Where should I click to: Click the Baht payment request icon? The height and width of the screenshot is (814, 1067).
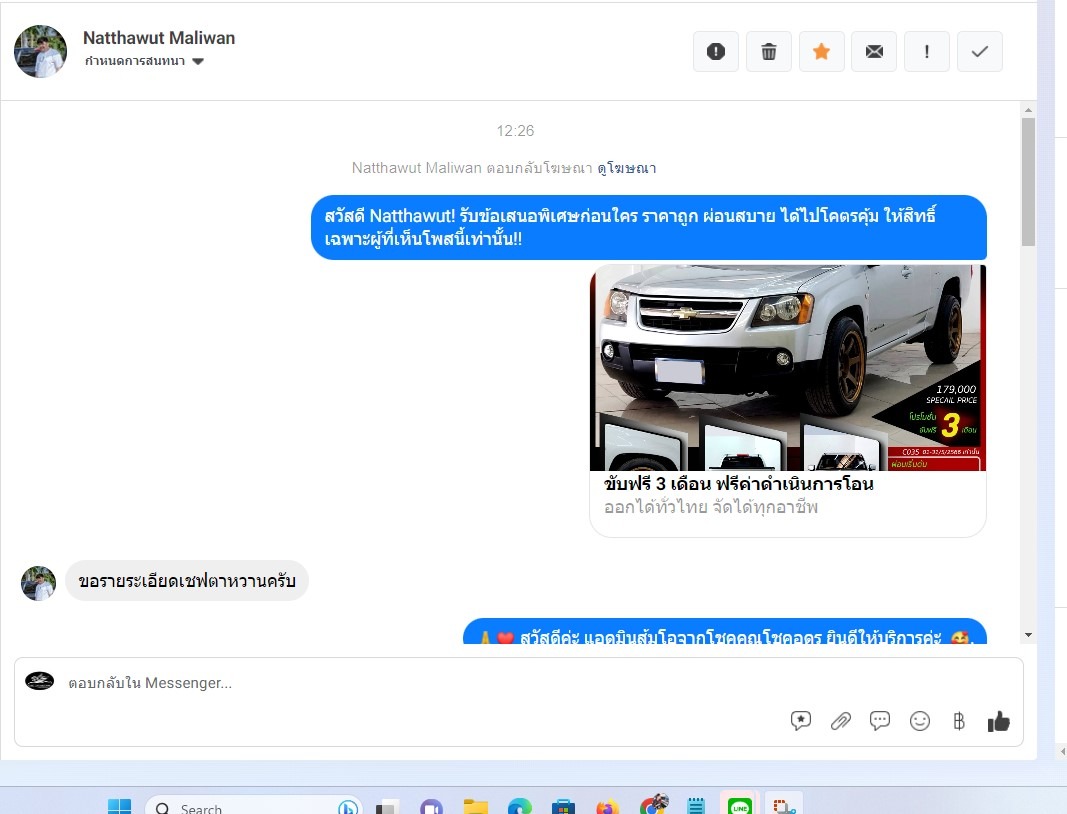[x=959, y=721]
